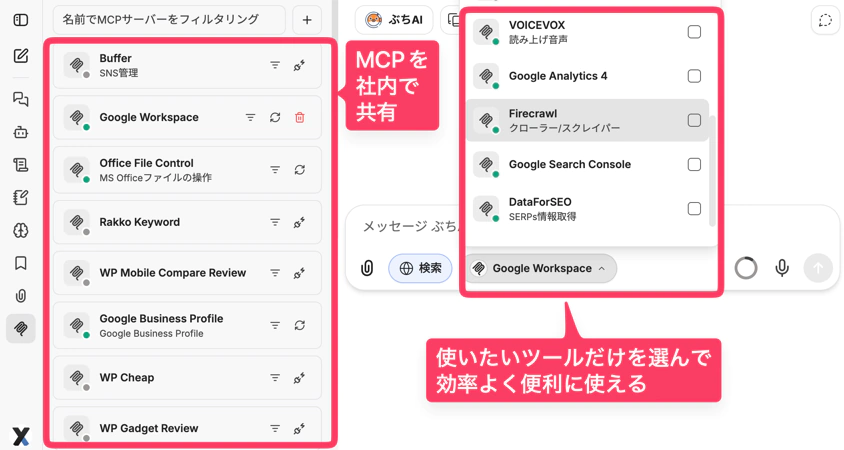Click the connect plug icon for Buffer

pos(299,65)
